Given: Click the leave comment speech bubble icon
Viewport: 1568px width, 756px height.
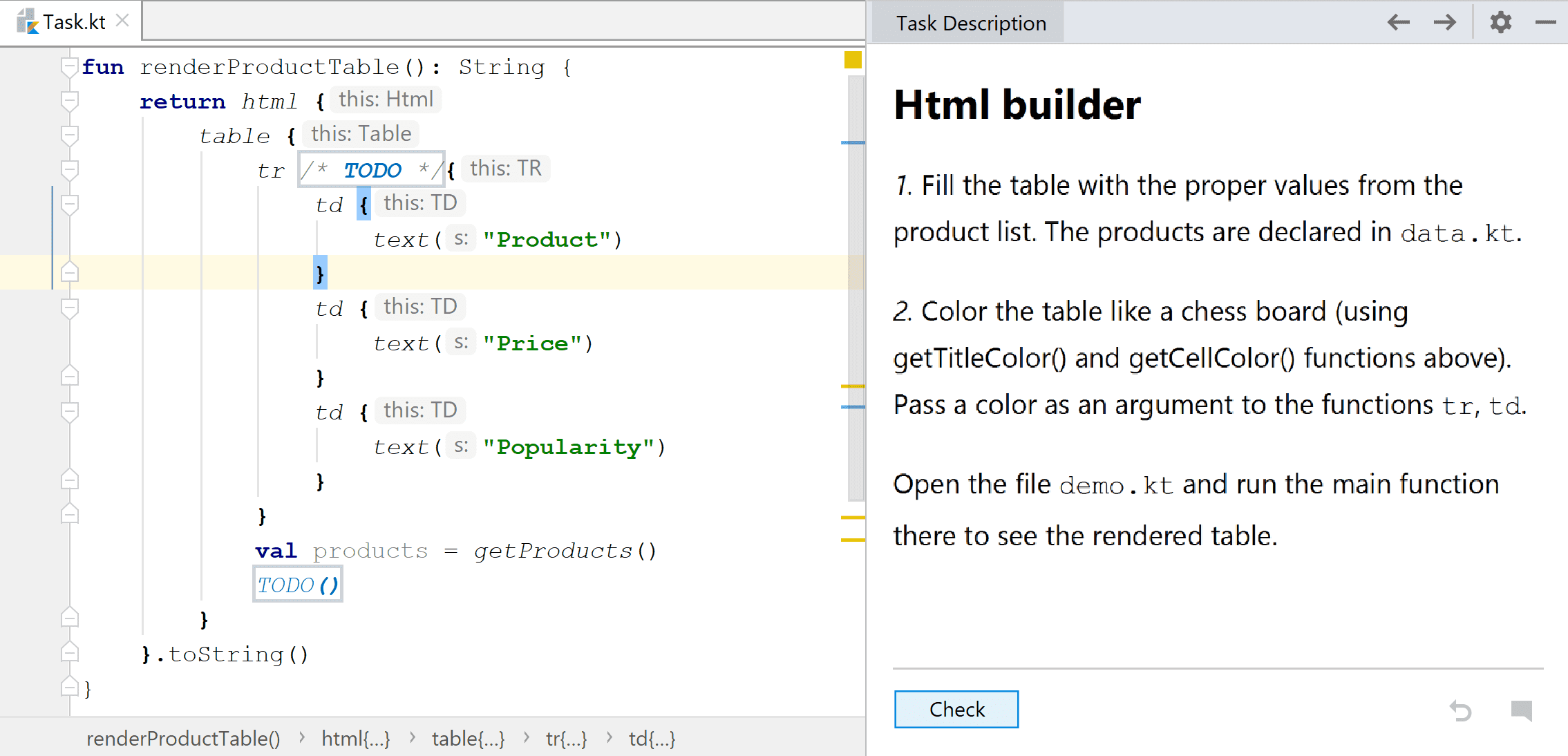Looking at the screenshot, I should pos(1521,710).
